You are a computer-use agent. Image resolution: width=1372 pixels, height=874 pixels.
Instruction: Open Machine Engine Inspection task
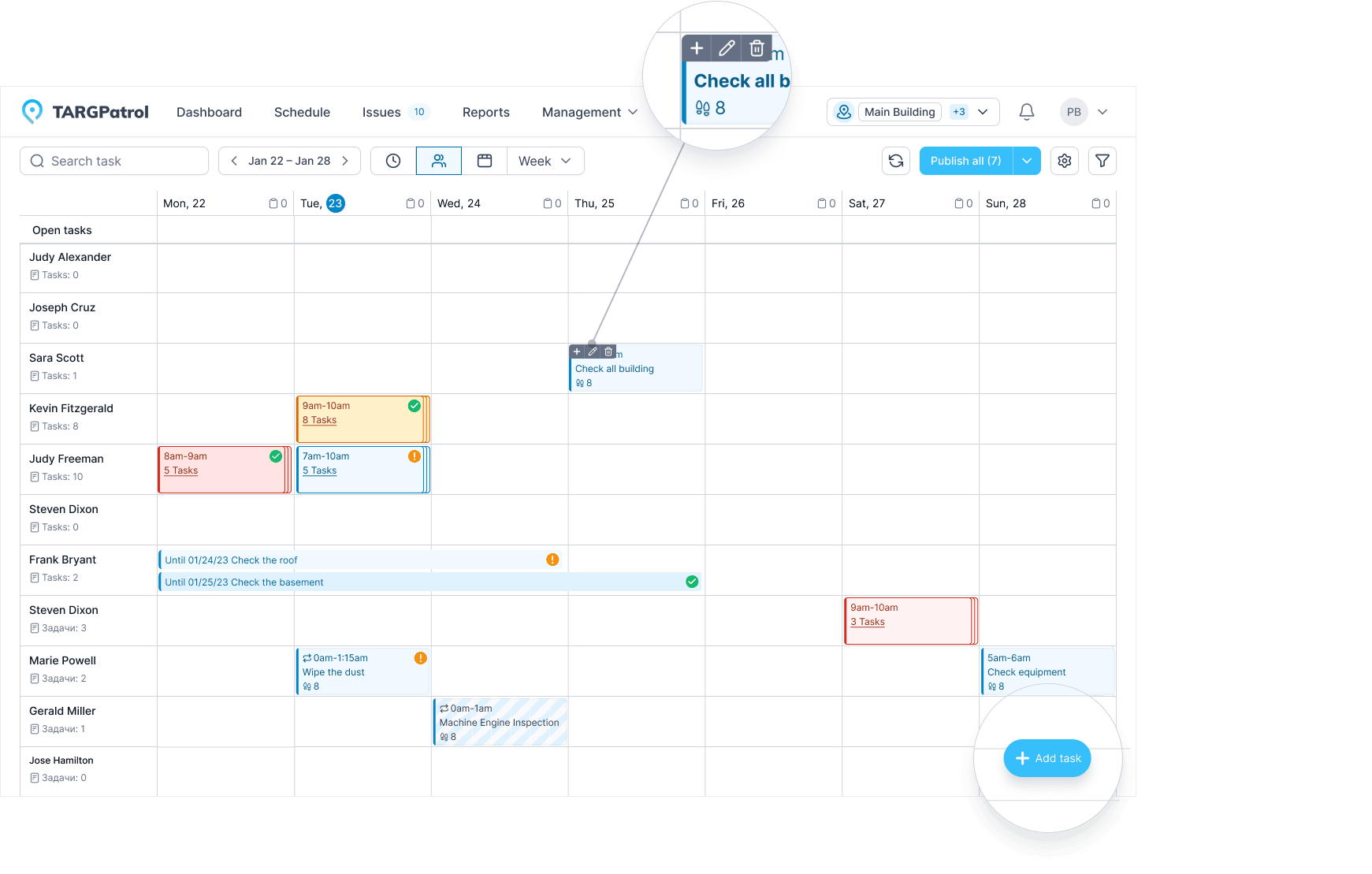coord(500,722)
